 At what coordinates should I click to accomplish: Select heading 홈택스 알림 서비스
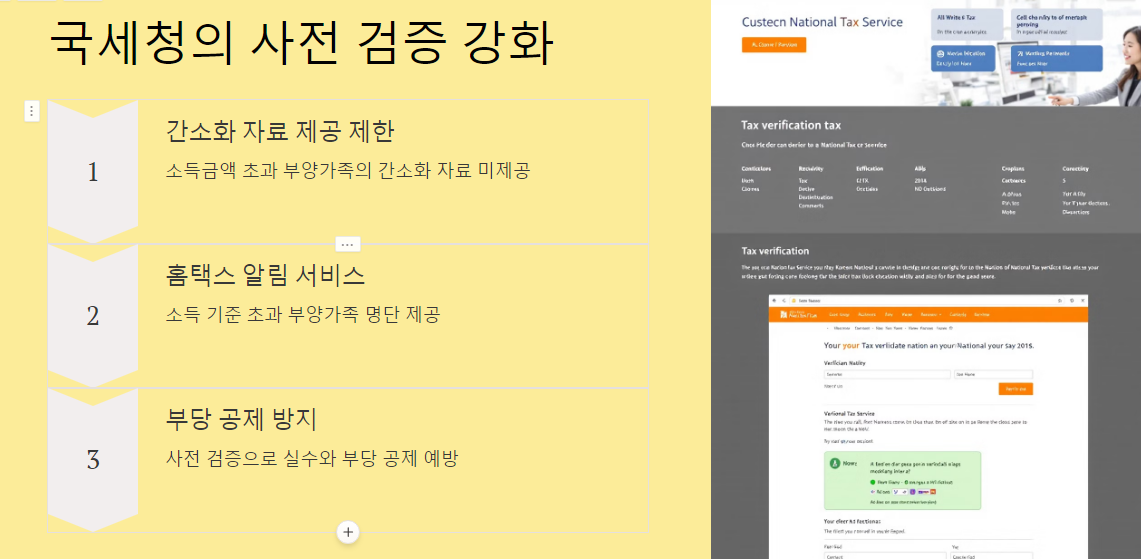coord(266,275)
